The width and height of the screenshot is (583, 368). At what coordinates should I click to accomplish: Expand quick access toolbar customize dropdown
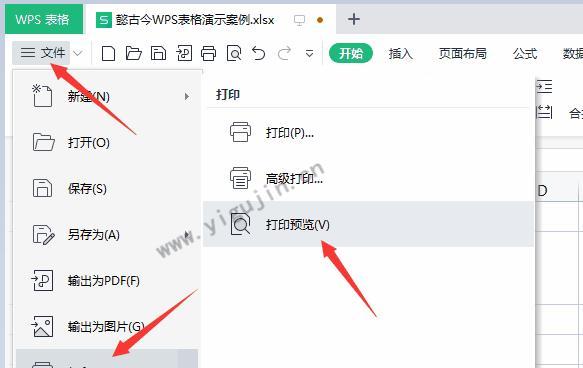309,54
